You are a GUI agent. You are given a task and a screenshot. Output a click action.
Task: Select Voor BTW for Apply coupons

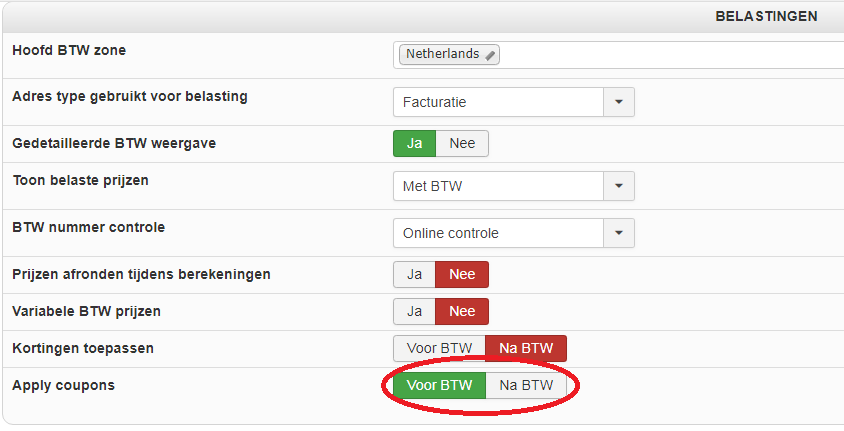440,386
